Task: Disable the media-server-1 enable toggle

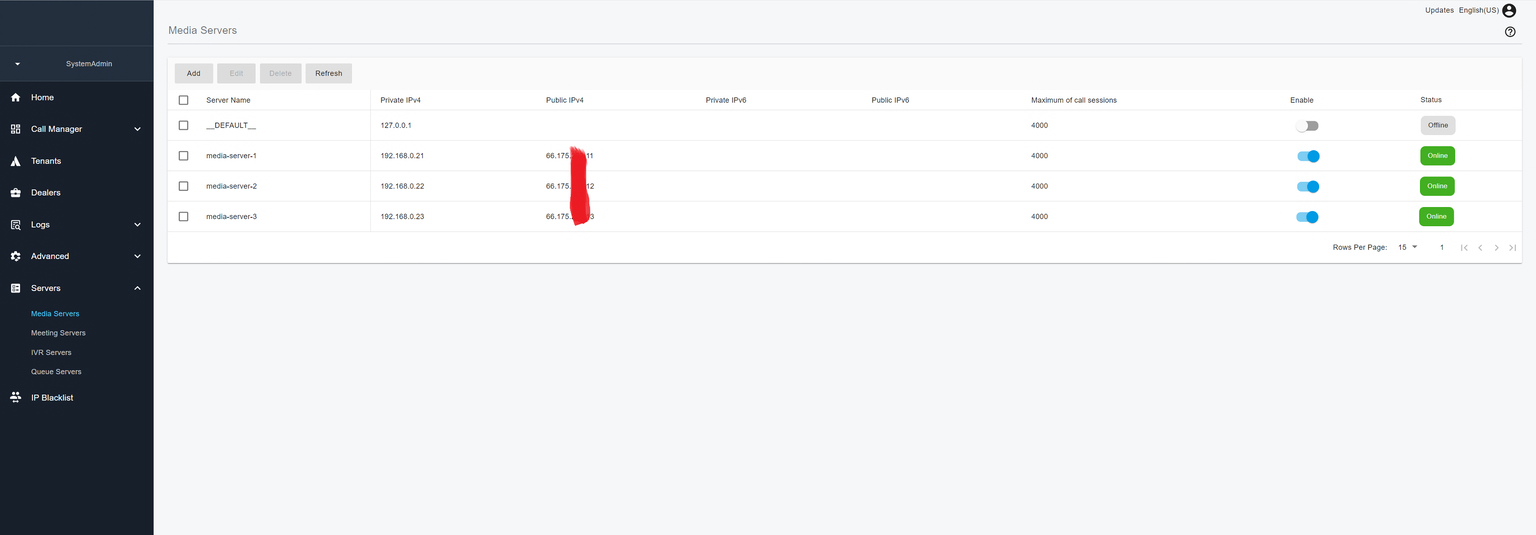Action: pyautogui.click(x=1308, y=156)
